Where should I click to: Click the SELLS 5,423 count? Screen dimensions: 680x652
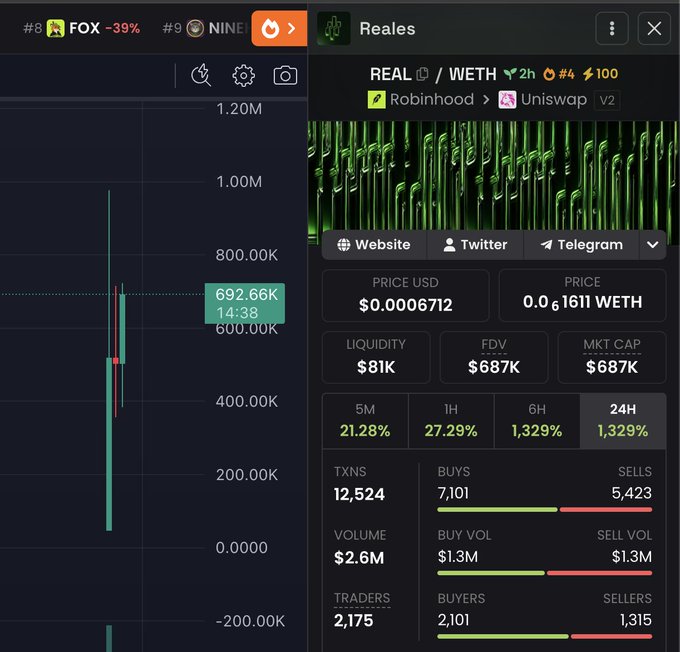click(x=631, y=493)
